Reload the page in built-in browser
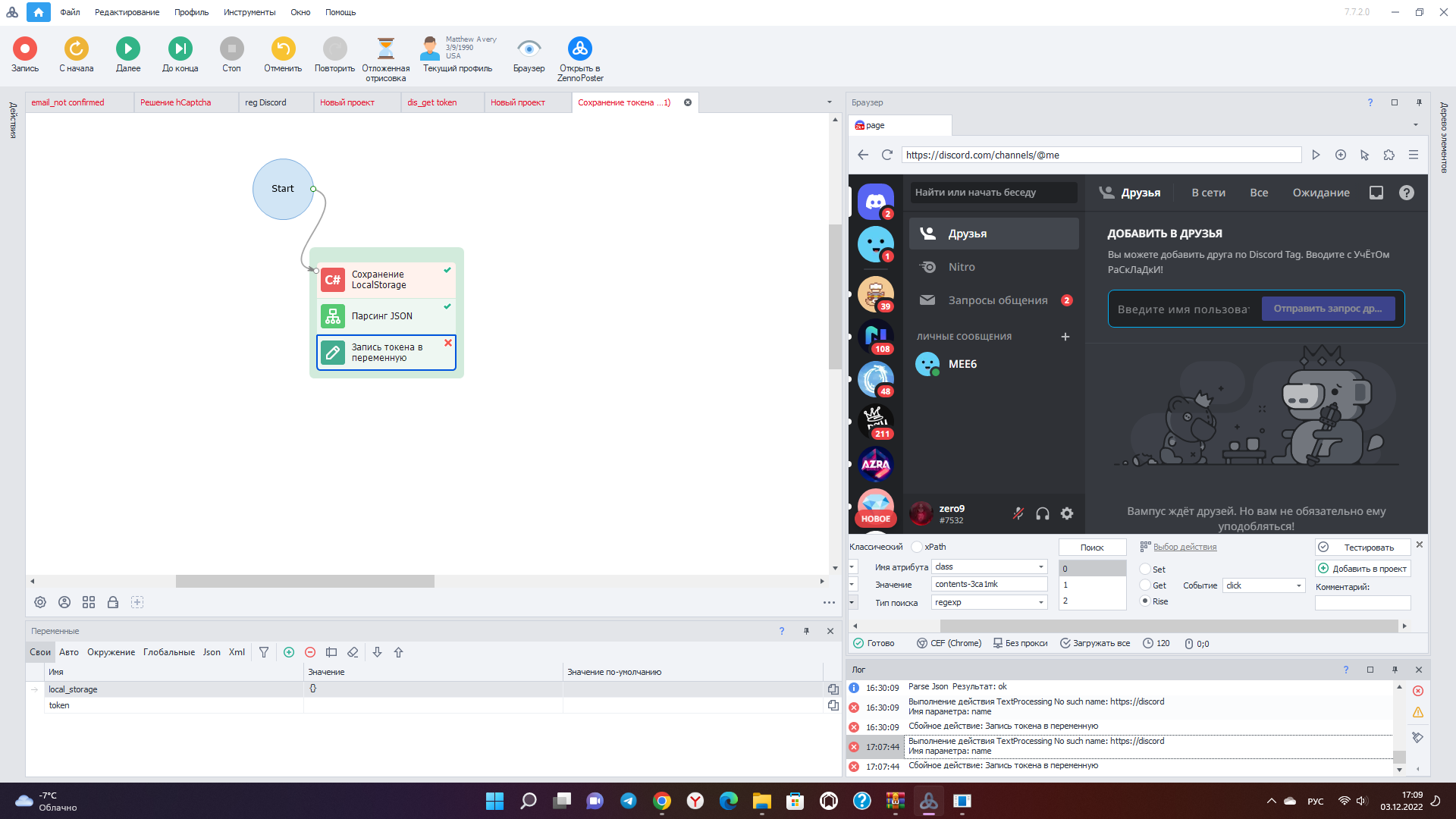Viewport: 1456px width, 819px height. point(887,155)
